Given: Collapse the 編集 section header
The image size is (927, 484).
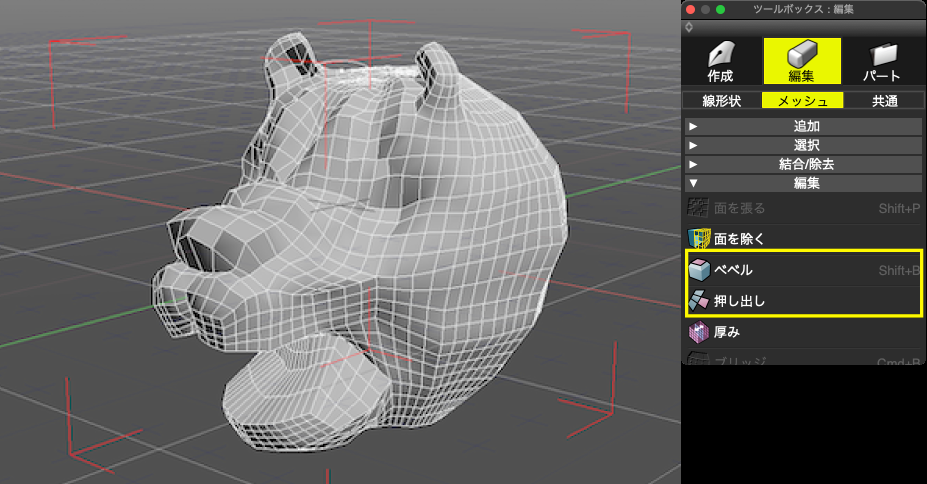Looking at the screenshot, I should (x=804, y=184).
